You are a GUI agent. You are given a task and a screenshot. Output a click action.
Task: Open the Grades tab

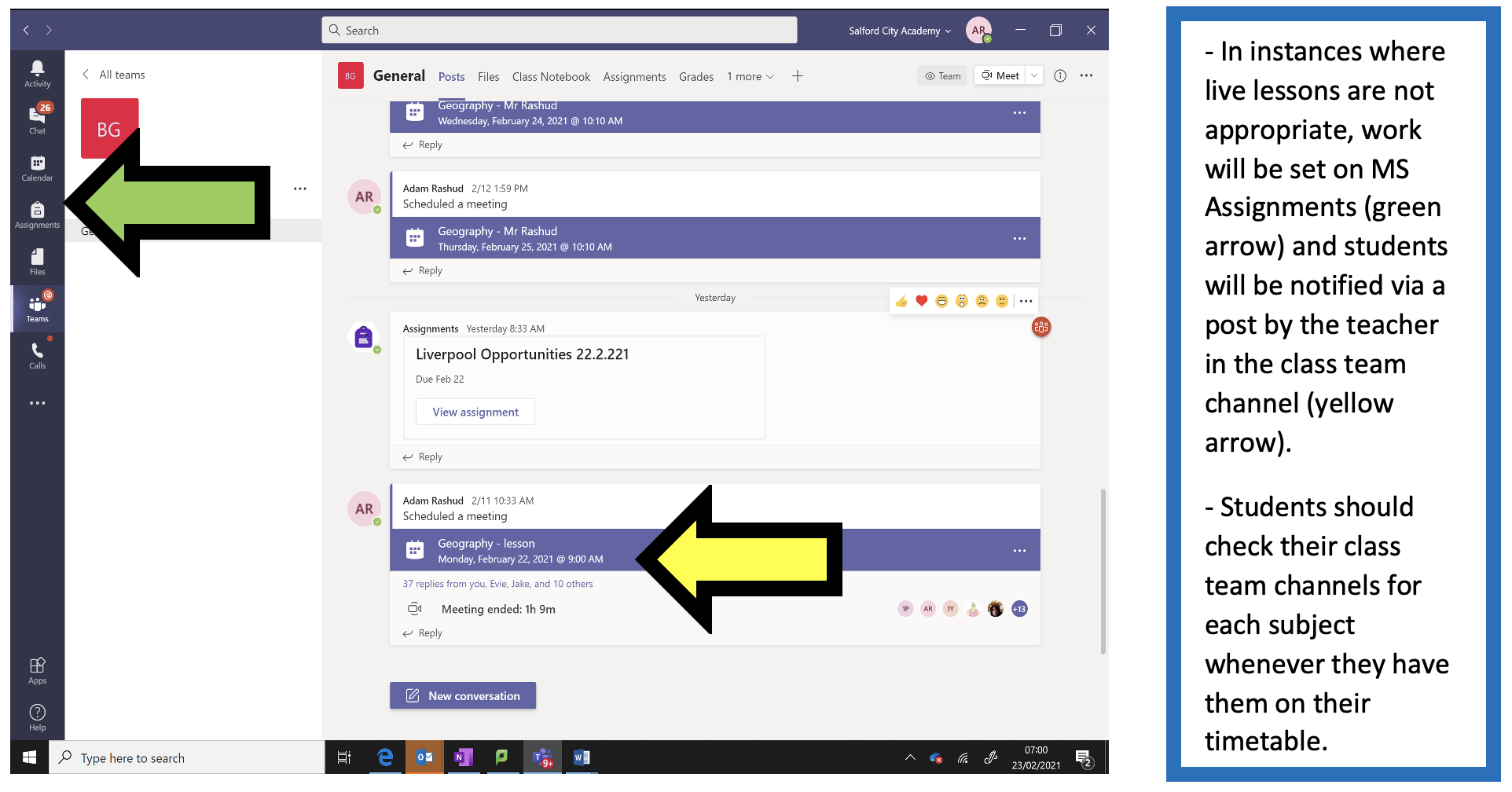click(x=696, y=76)
